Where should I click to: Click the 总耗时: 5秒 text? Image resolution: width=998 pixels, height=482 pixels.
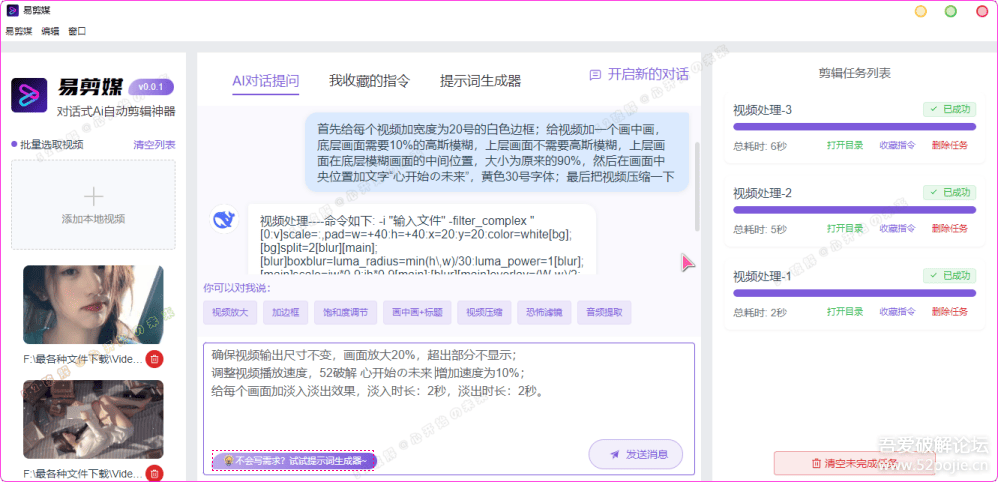tap(760, 229)
